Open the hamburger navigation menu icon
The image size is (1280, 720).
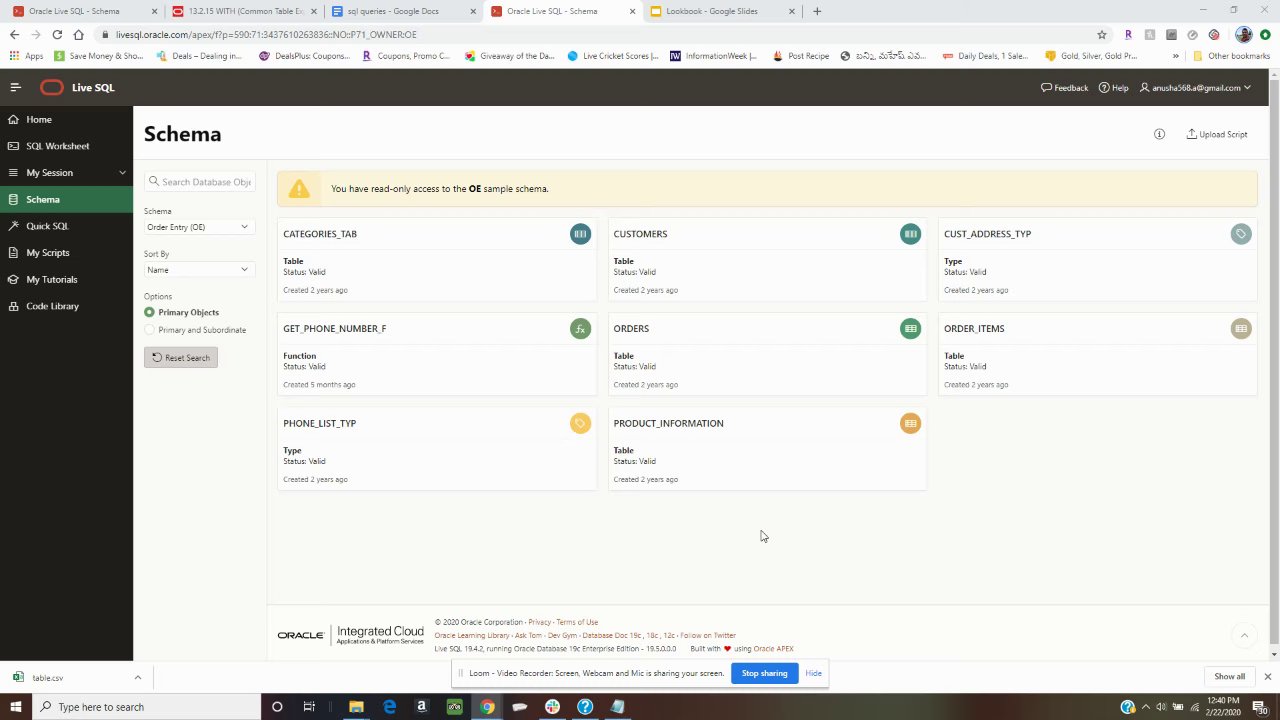(x=15, y=88)
